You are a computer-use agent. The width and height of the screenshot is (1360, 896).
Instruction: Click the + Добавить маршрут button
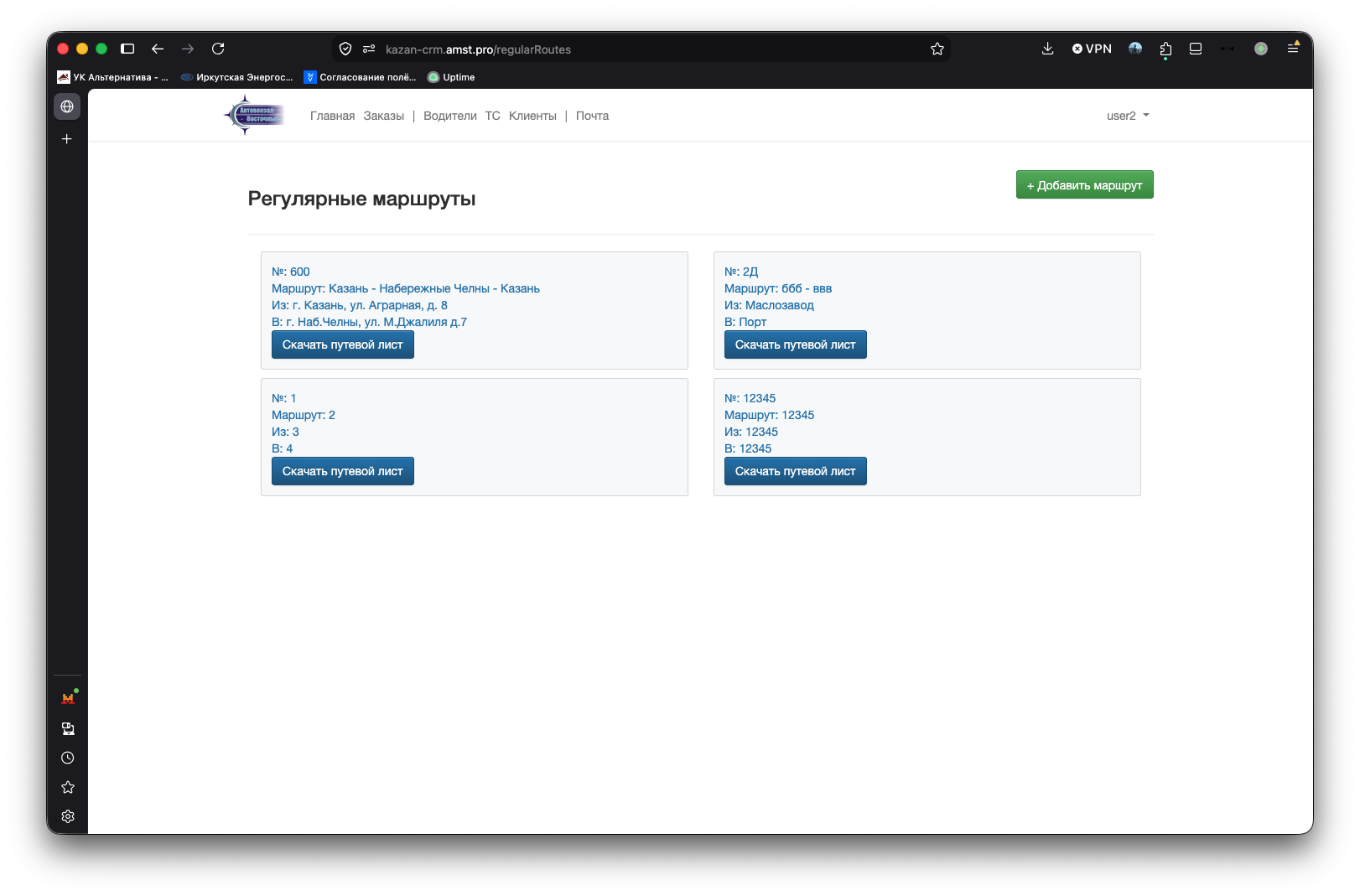pyautogui.click(x=1084, y=184)
